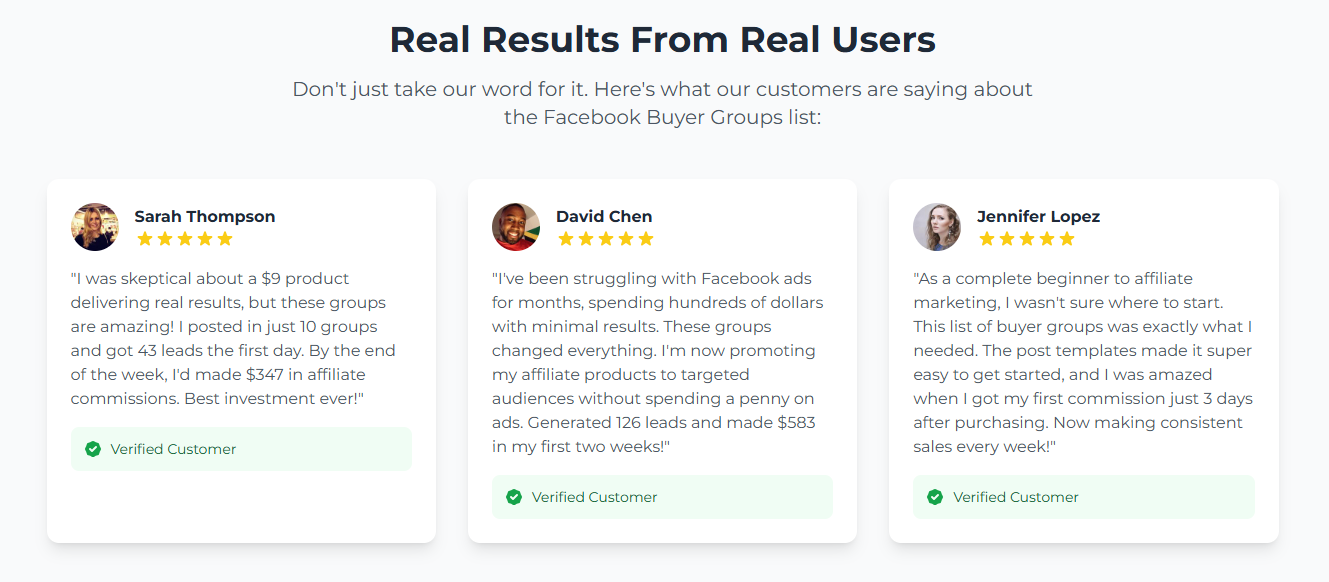Click Jennifer Lopez's testimonial text

(1082, 362)
